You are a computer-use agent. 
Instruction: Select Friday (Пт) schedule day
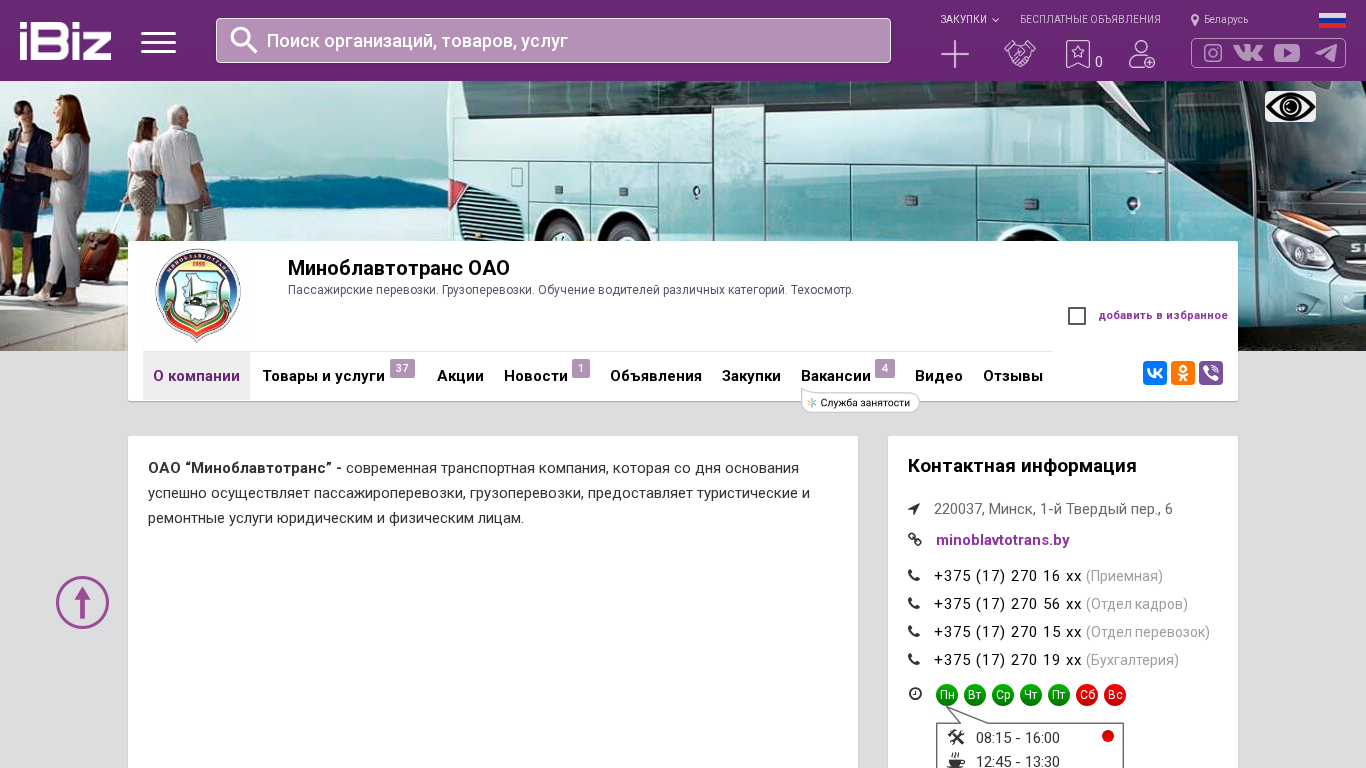click(1059, 695)
